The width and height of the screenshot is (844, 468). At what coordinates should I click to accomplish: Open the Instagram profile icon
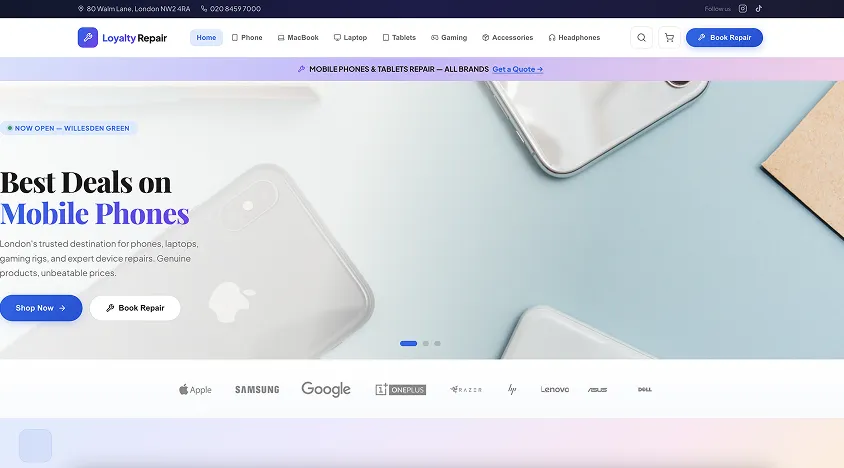742,9
